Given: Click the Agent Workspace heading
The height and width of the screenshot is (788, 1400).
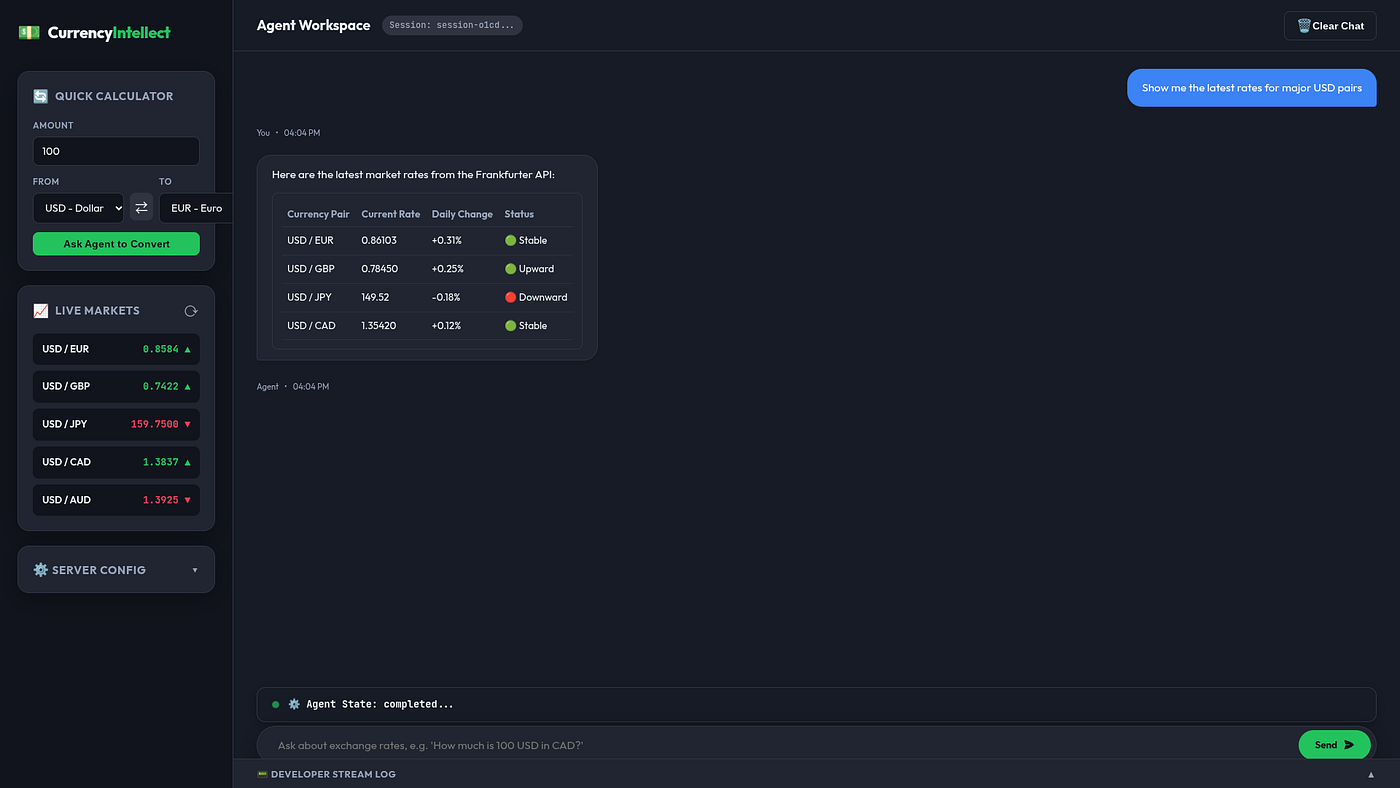Looking at the screenshot, I should 313,25.
